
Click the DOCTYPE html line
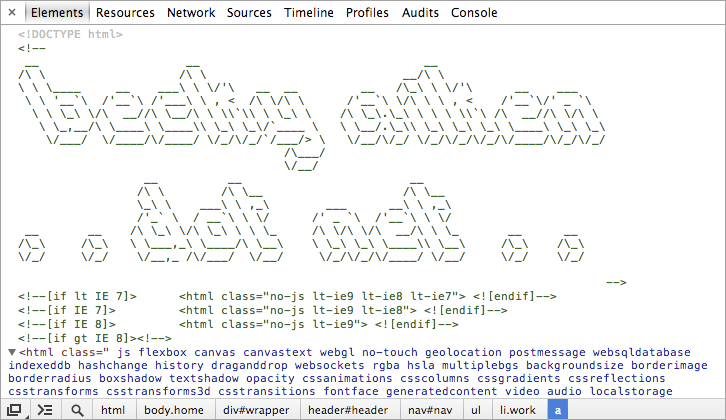[70, 34]
